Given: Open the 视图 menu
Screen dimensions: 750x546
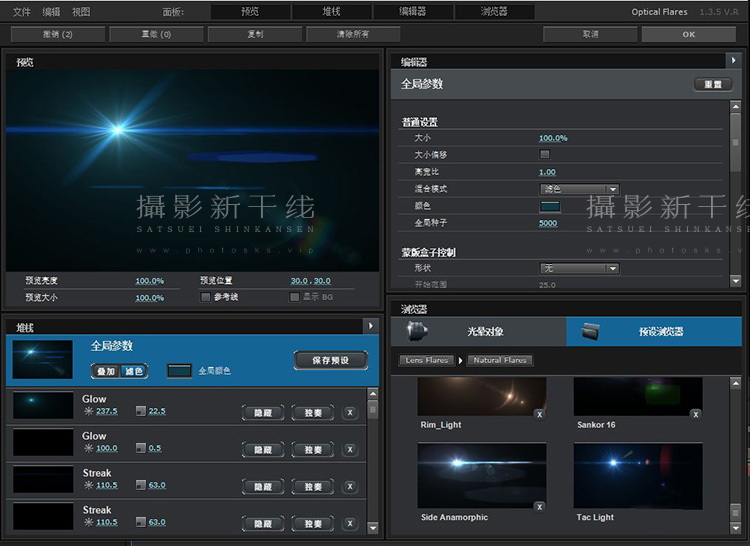Looking at the screenshot, I should point(81,12).
